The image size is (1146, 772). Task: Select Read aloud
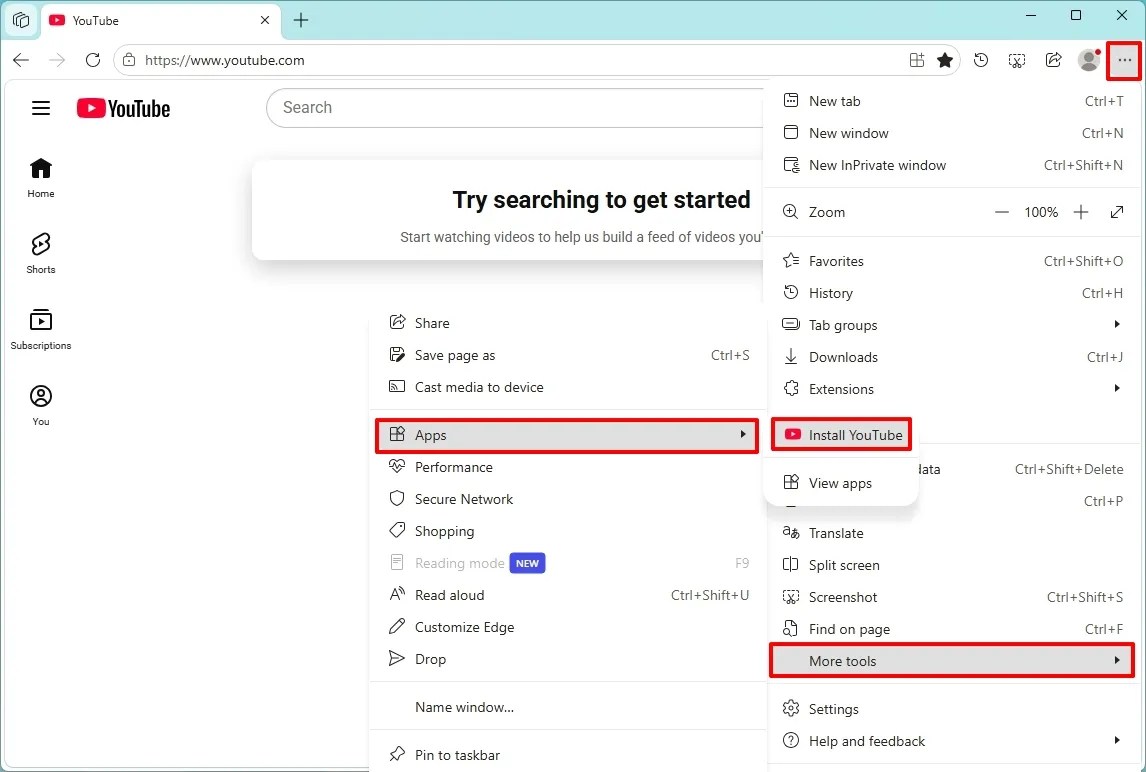coord(567,595)
